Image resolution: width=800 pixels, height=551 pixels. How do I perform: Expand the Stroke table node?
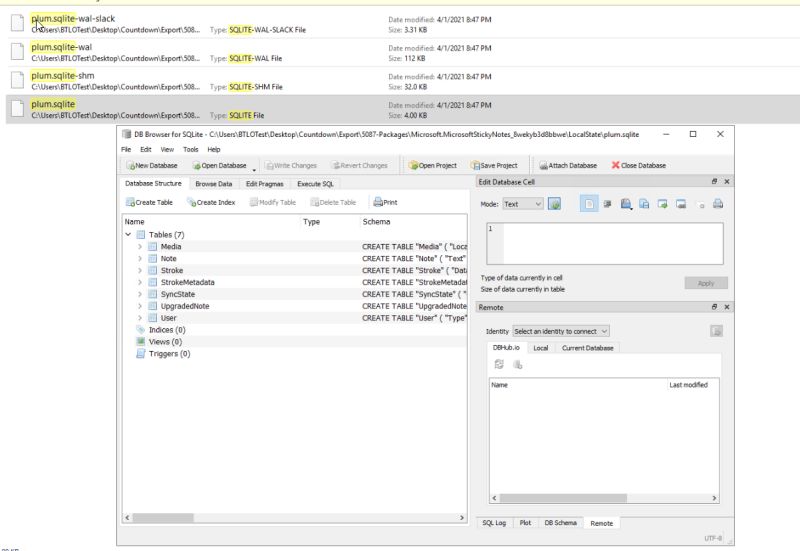click(x=140, y=270)
